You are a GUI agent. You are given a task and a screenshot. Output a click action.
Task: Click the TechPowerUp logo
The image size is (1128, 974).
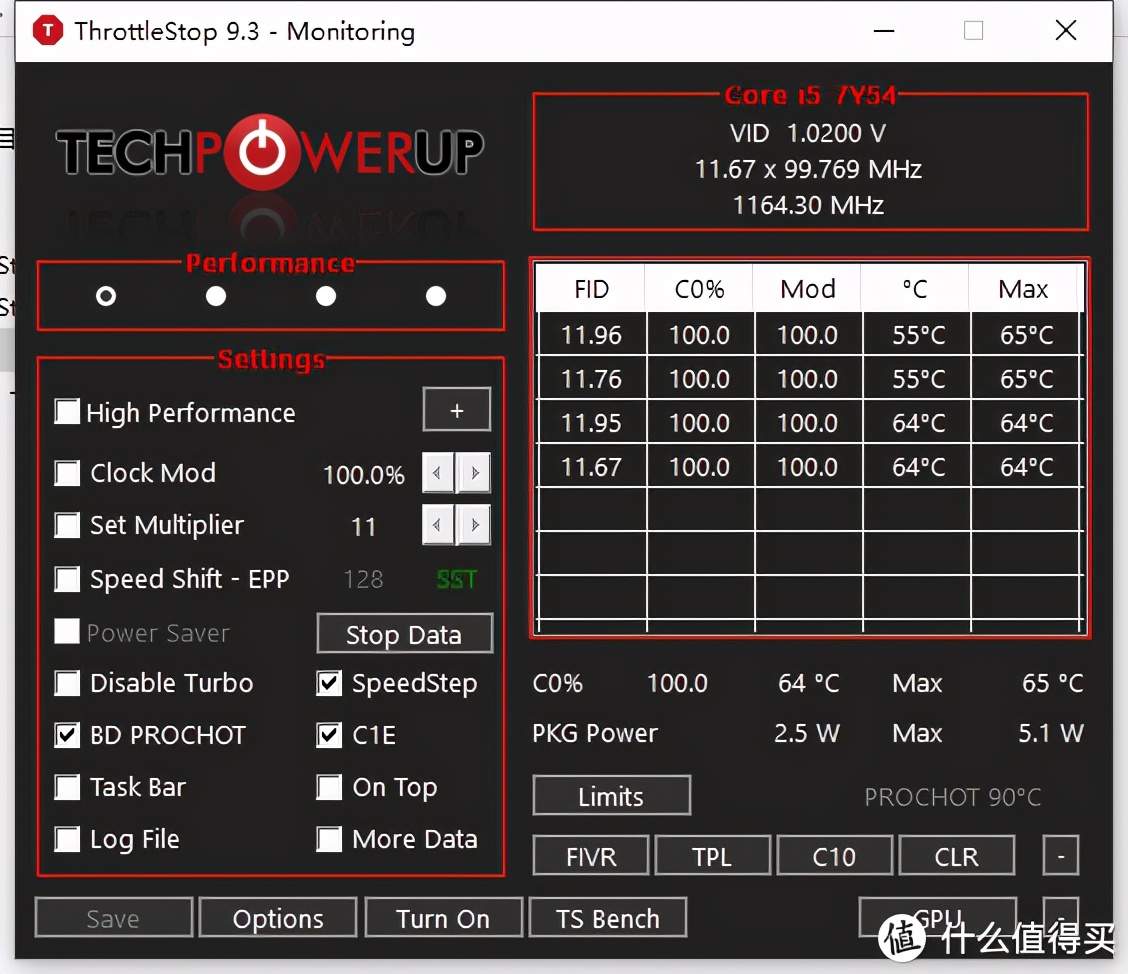click(x=269, y=152)
